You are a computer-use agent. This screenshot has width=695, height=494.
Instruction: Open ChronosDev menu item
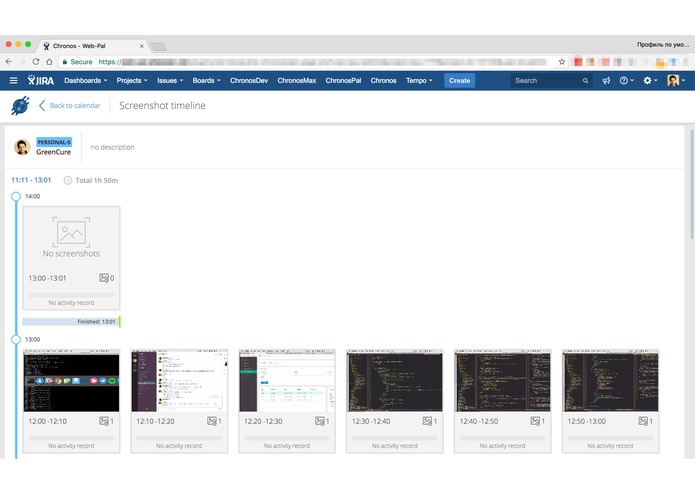pyautogui.click(x=249, y=81)
